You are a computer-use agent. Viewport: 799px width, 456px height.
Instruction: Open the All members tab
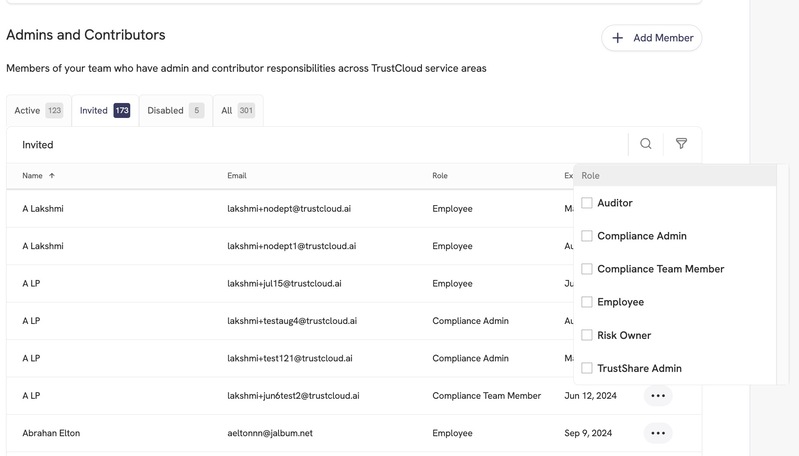tap(238, 111)
